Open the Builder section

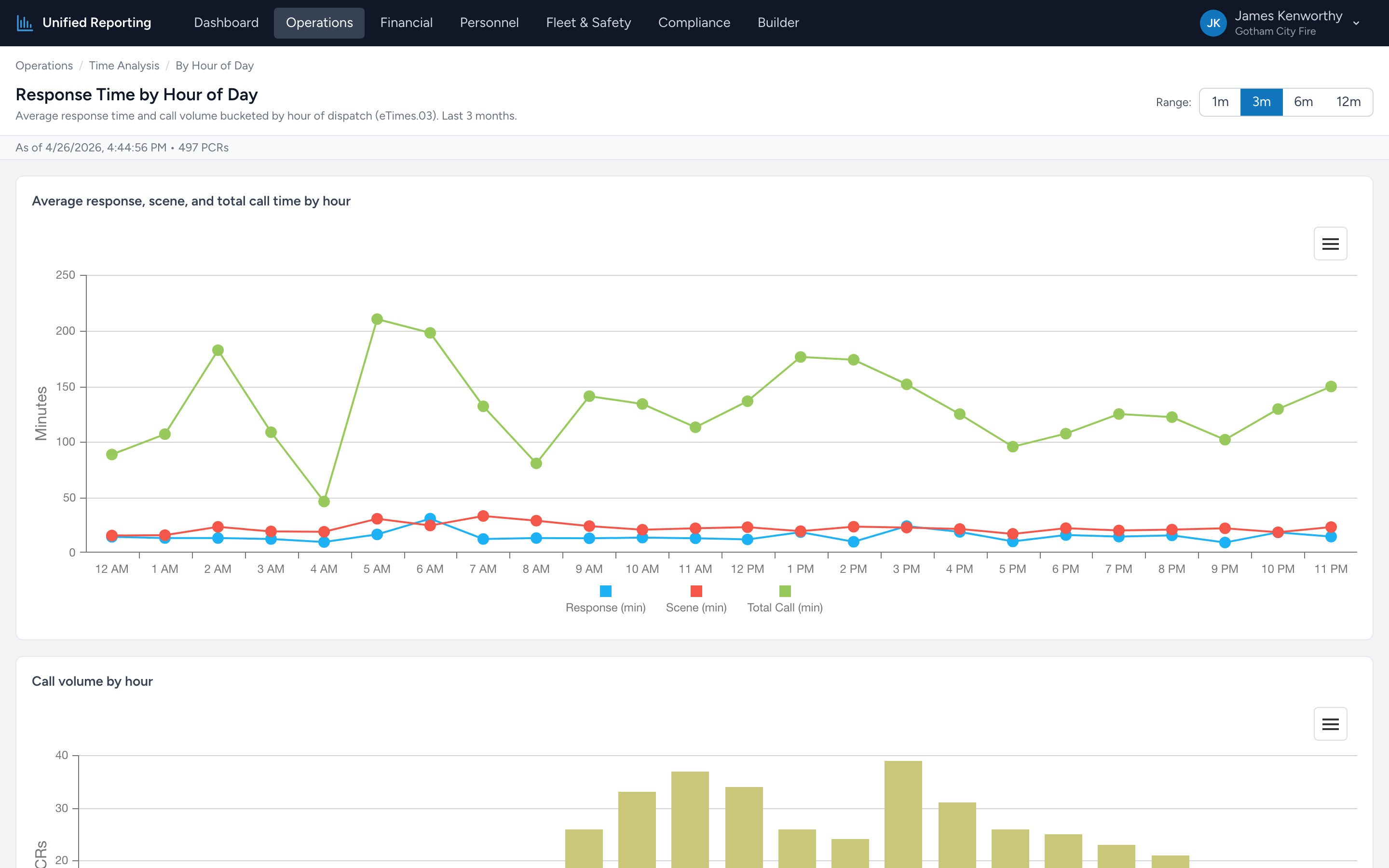pyautogui.click(x=778, y=23)
